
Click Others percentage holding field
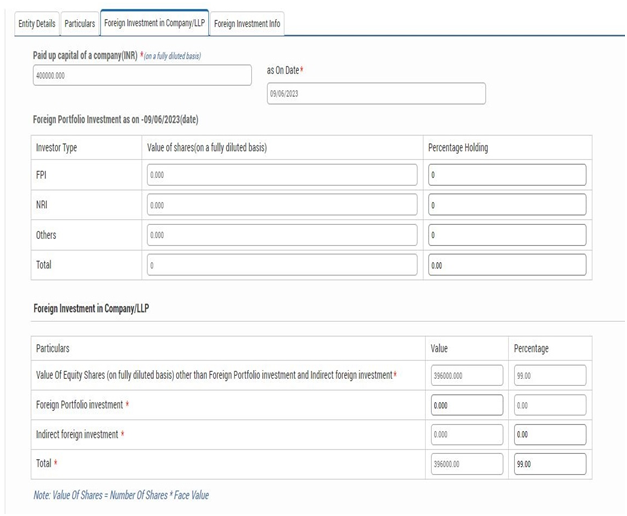(506, 235)
